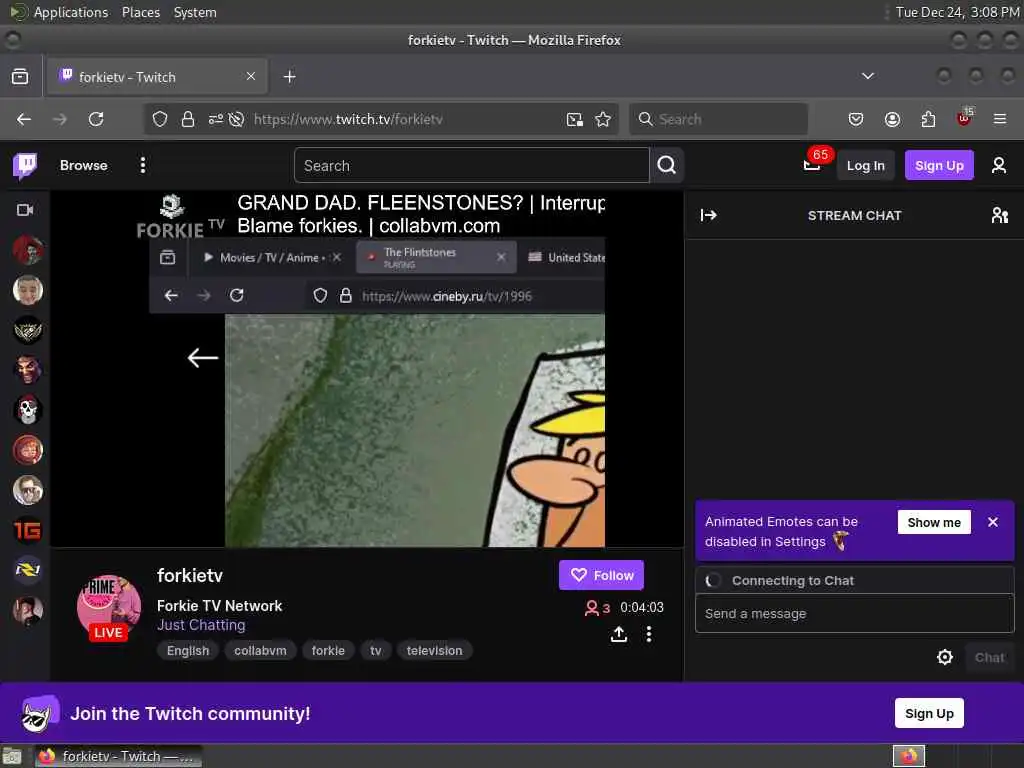1024x768 pixels.
Task: Open Firefox tracking protection shield
Action: (159, 119)
